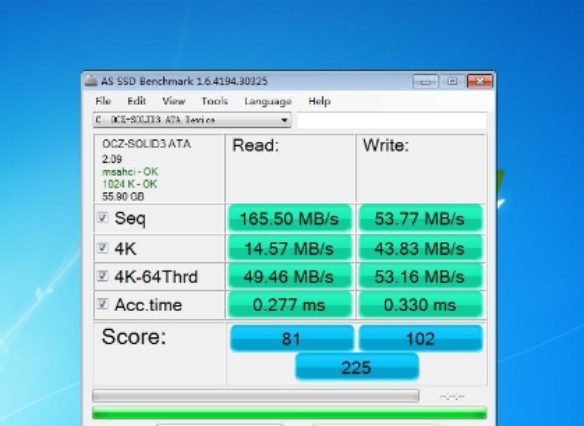The image size is (584, 426).
Task: Click the Seq read result 165.50 MB/s
Action: pyautogui.click(x=289, y=219)
